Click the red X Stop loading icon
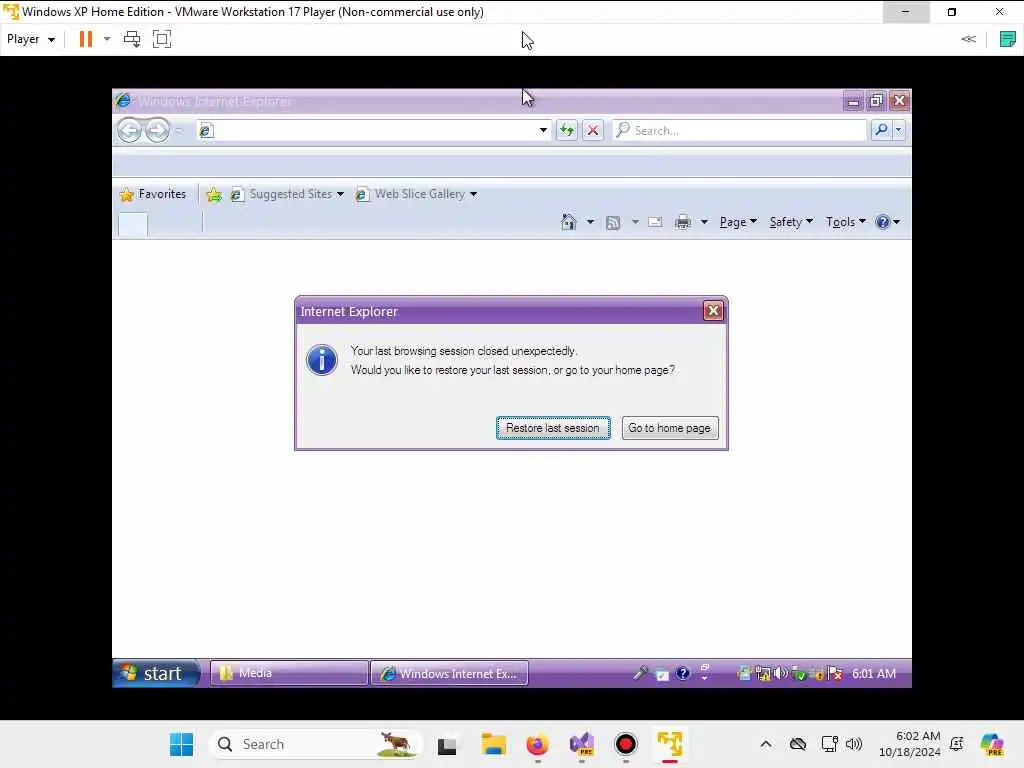 593,131
